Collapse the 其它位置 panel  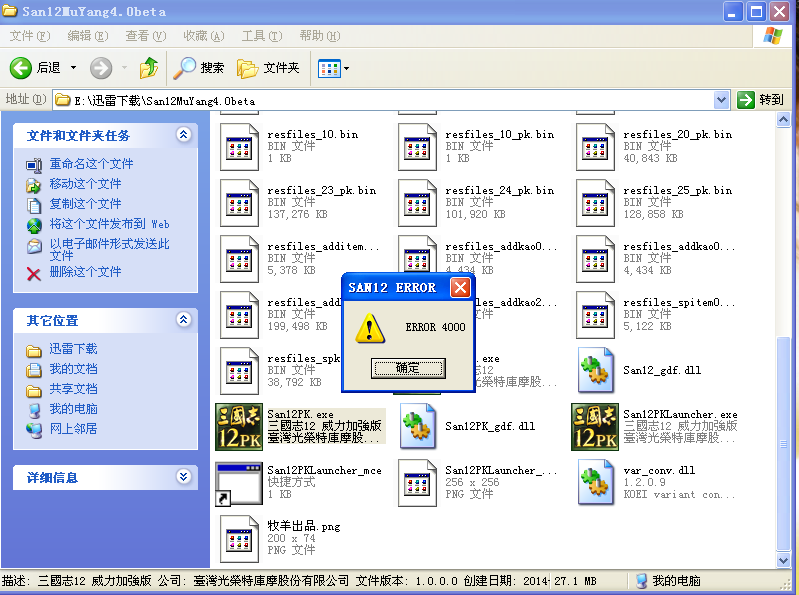click(x=183, y=319)
